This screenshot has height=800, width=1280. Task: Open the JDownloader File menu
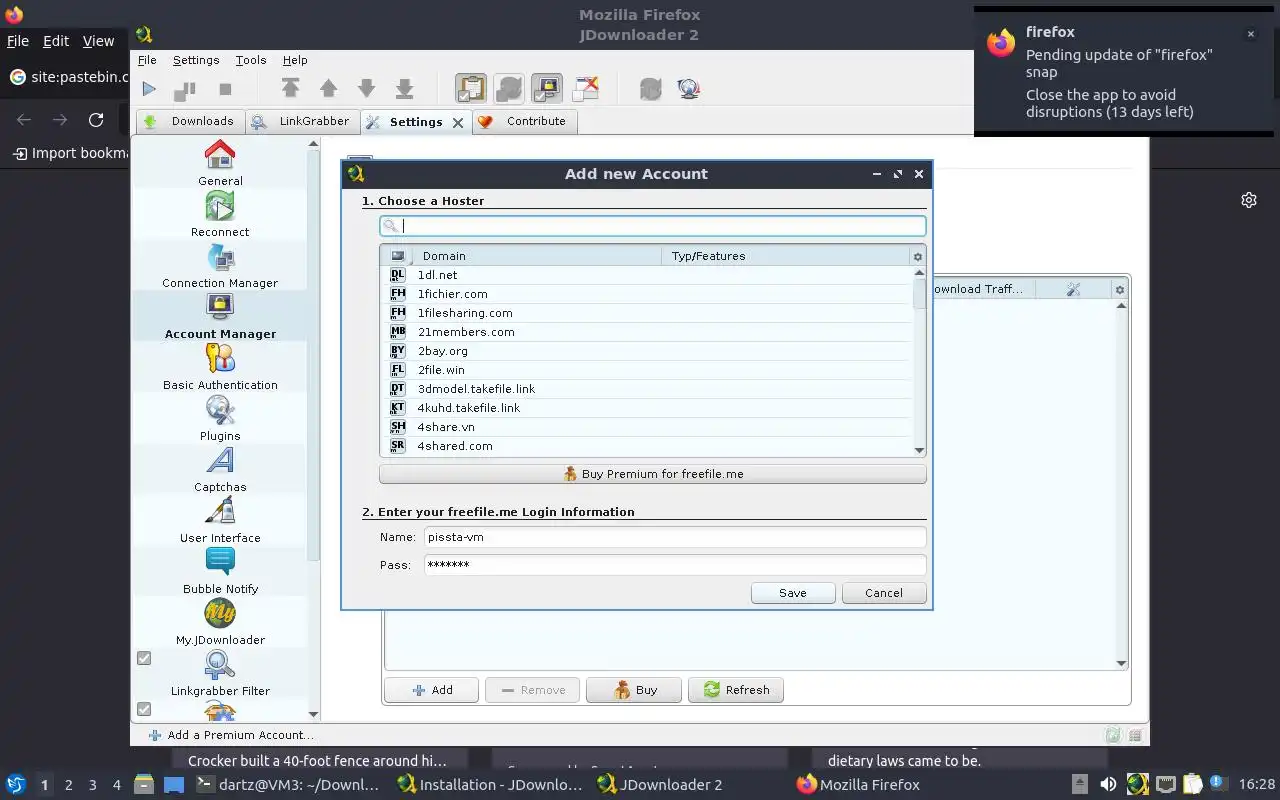click(147, 60)
